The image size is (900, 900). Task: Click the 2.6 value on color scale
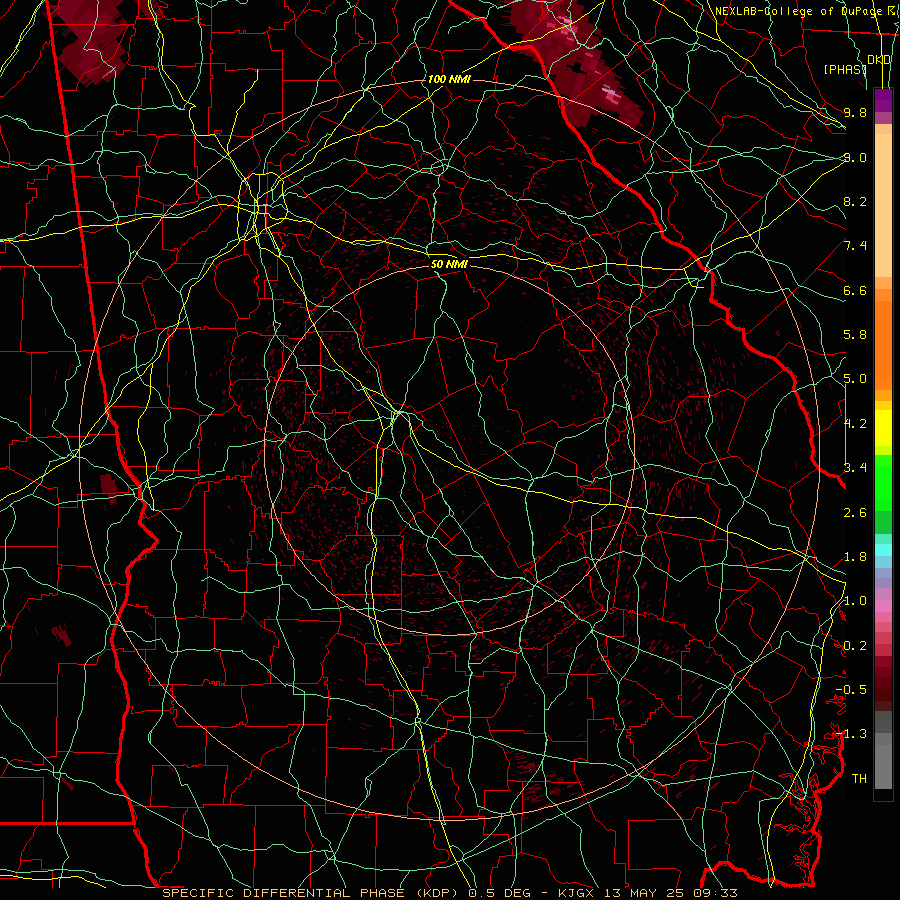click(855, 513)
